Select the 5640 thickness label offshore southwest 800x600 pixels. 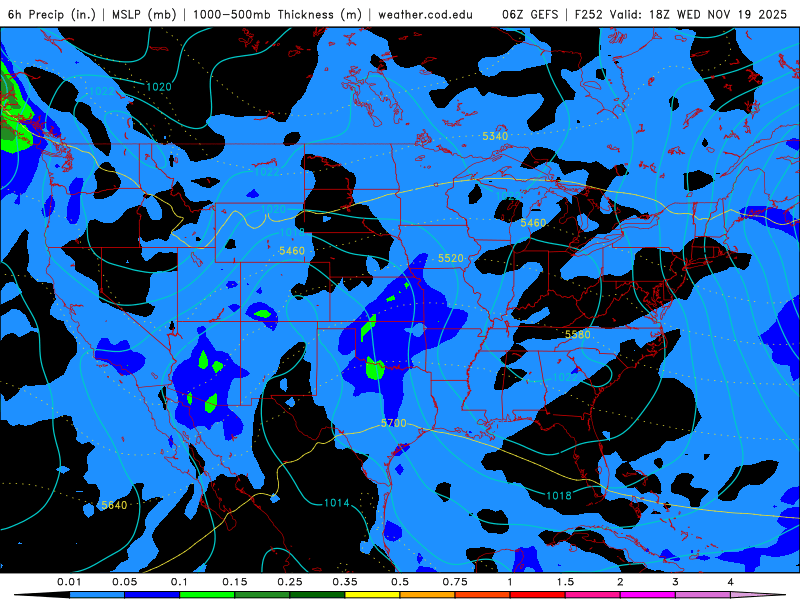click(114, 505)
